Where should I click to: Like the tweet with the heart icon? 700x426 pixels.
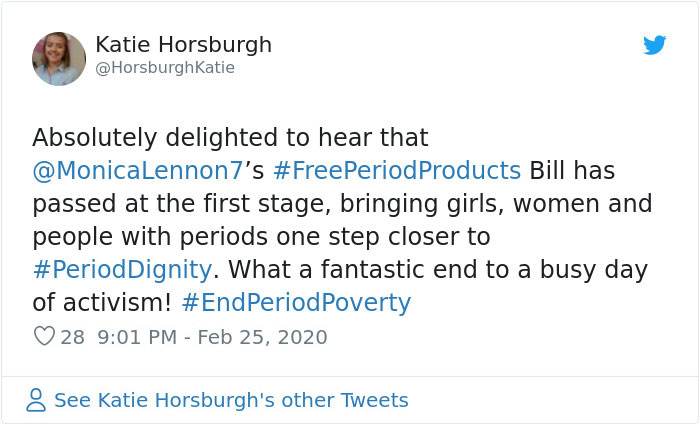[x=44, y=337]
